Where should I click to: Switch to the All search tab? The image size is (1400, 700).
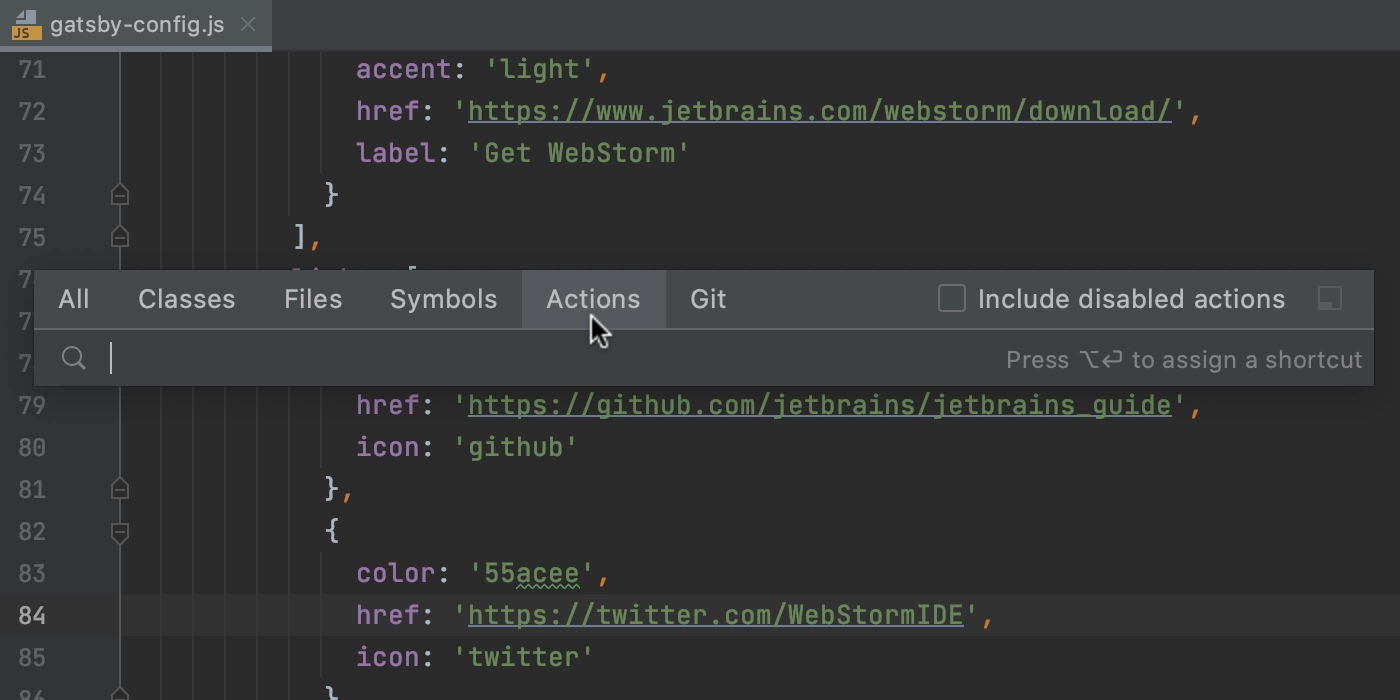pos(74,299)
